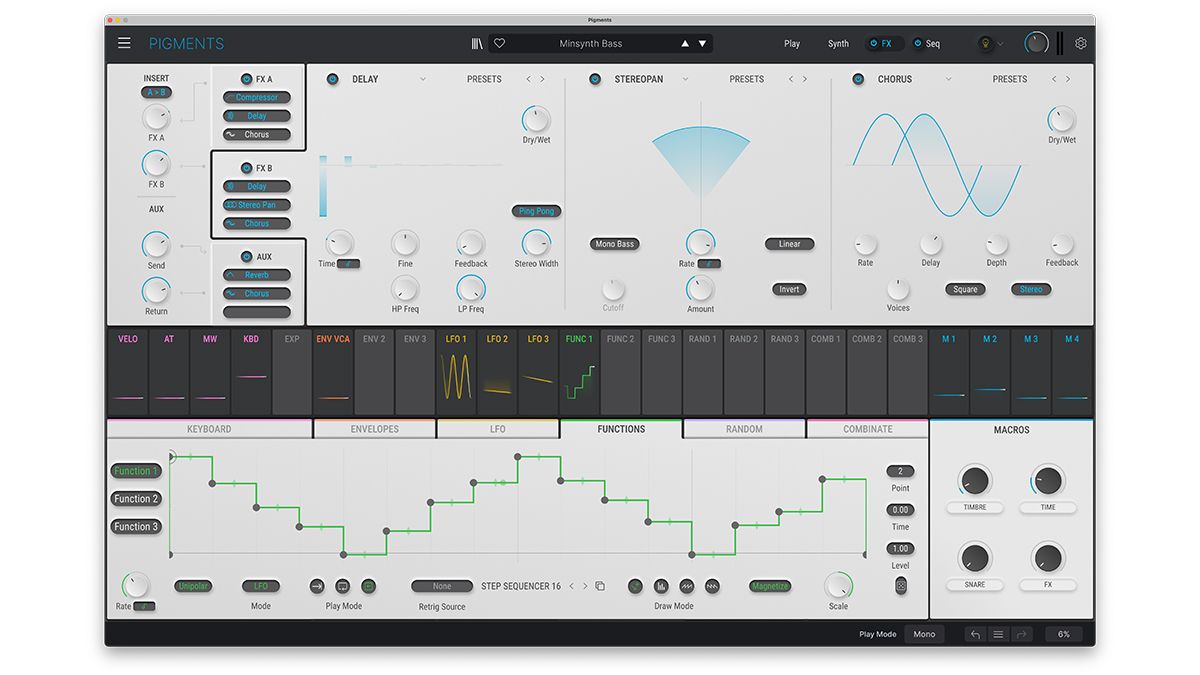The width and height of the screenshot is (1200, 675).
Task: Disable the Chorus effect power button
Action: point(858,79)
